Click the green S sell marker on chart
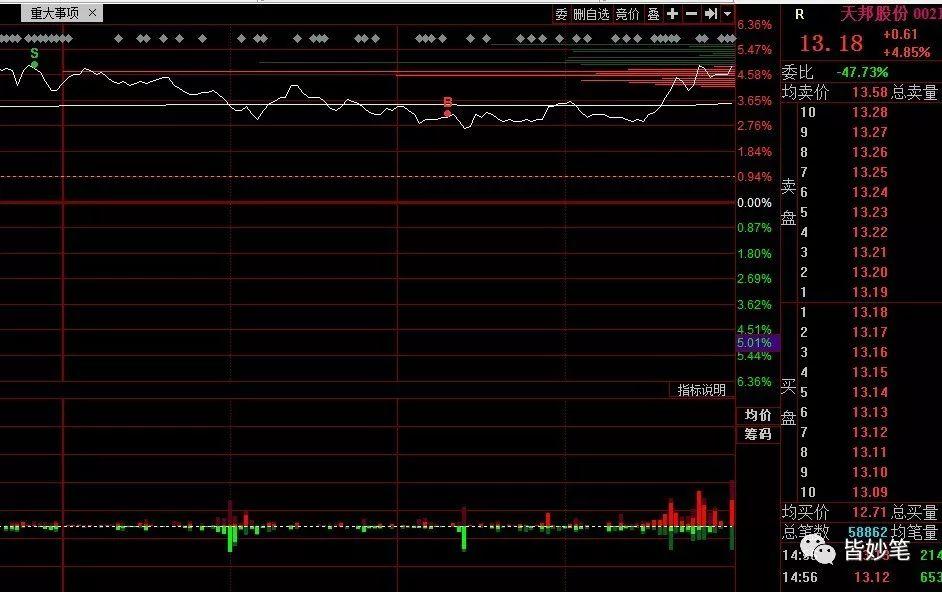942x592 pixels. [33, 54]
